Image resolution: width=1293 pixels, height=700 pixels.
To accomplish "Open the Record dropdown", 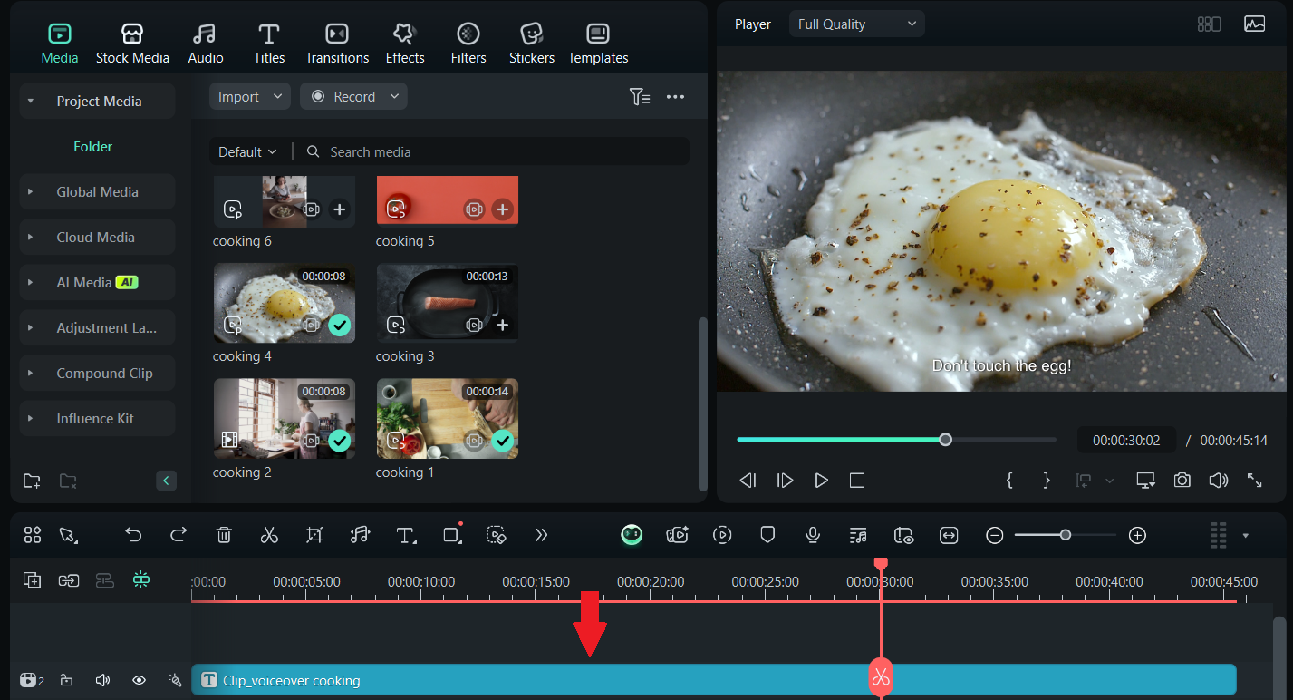I will click(x=354, y=97).
